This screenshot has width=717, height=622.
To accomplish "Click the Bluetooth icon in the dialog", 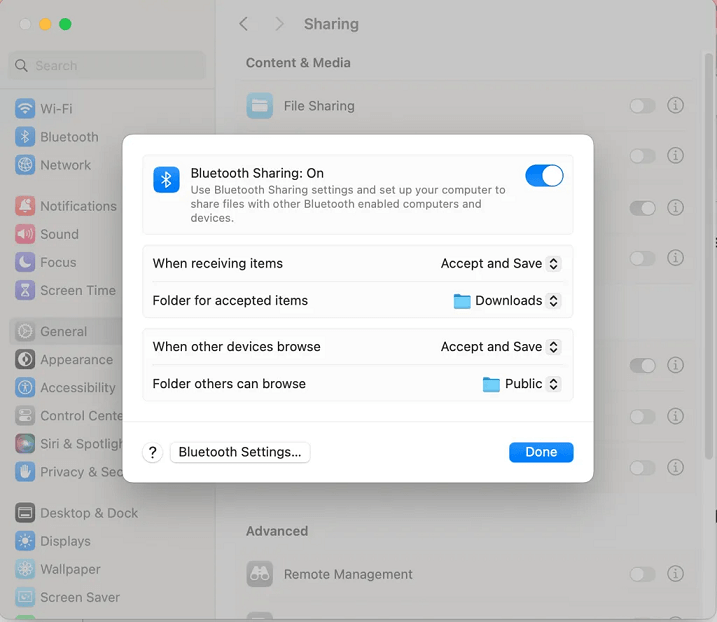I will (x=166, y=179).
